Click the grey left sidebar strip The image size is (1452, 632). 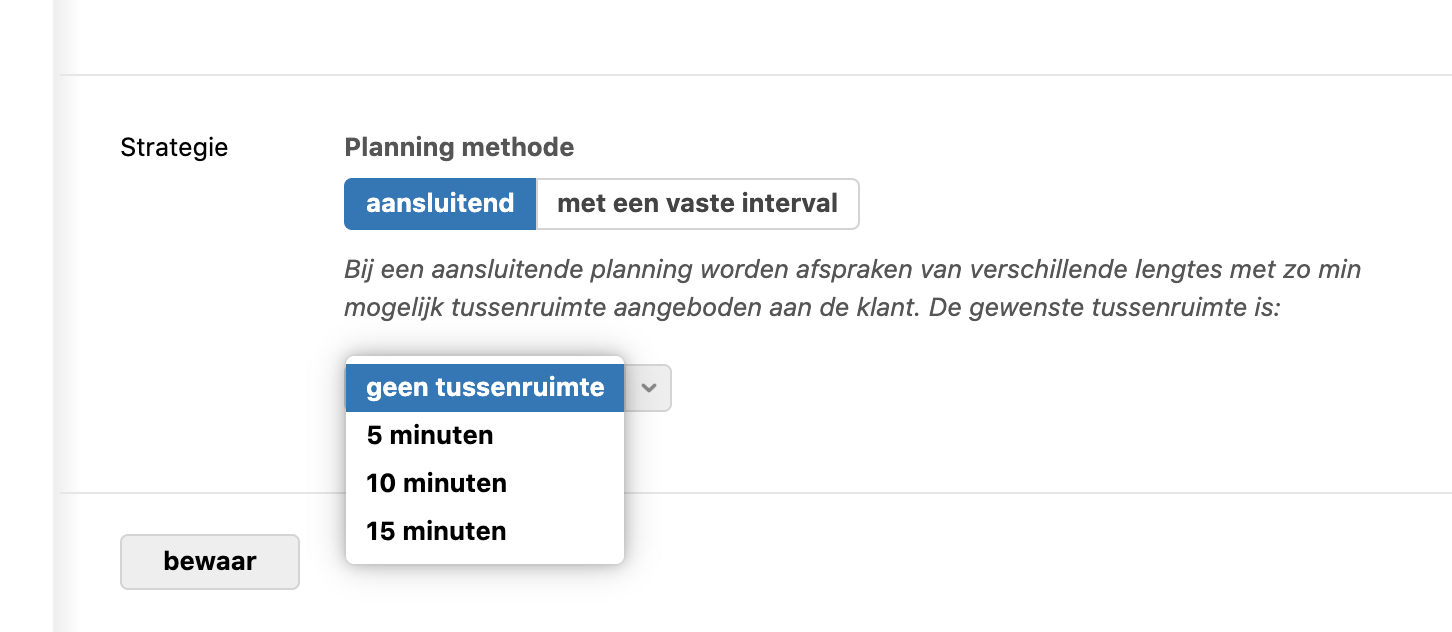pos(26,316)
